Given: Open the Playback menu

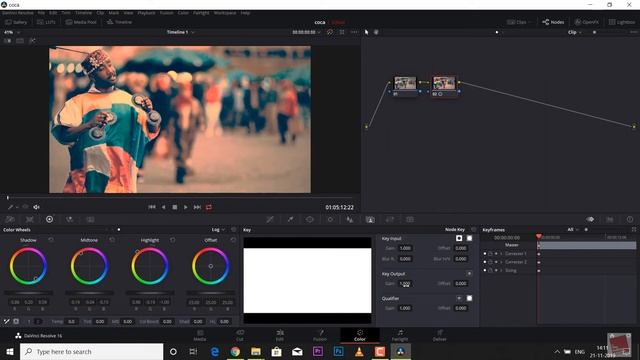Looking at the screenshot, I should point(146,13).
